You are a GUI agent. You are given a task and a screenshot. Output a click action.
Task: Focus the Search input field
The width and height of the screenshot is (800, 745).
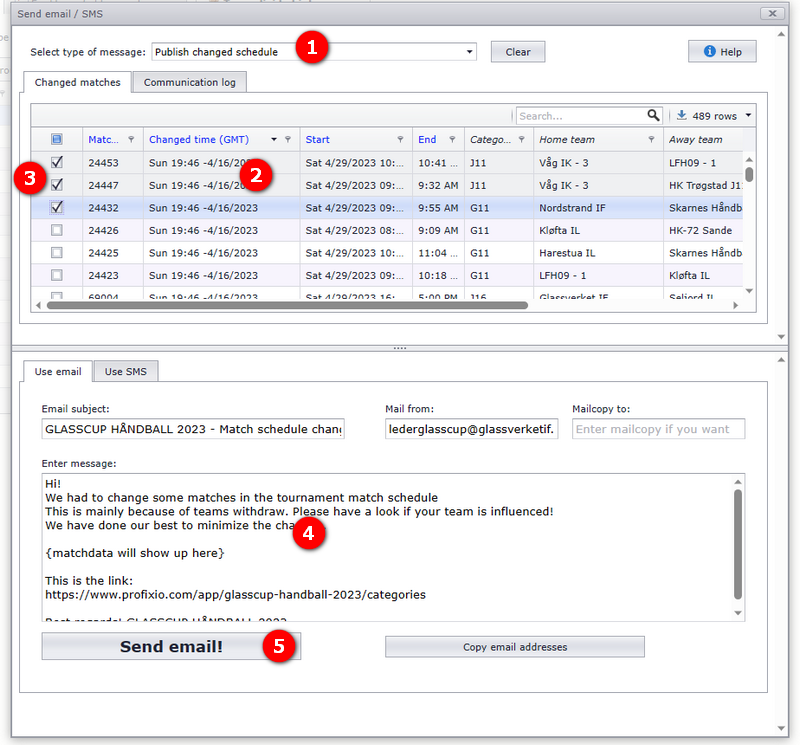[582, 116]
